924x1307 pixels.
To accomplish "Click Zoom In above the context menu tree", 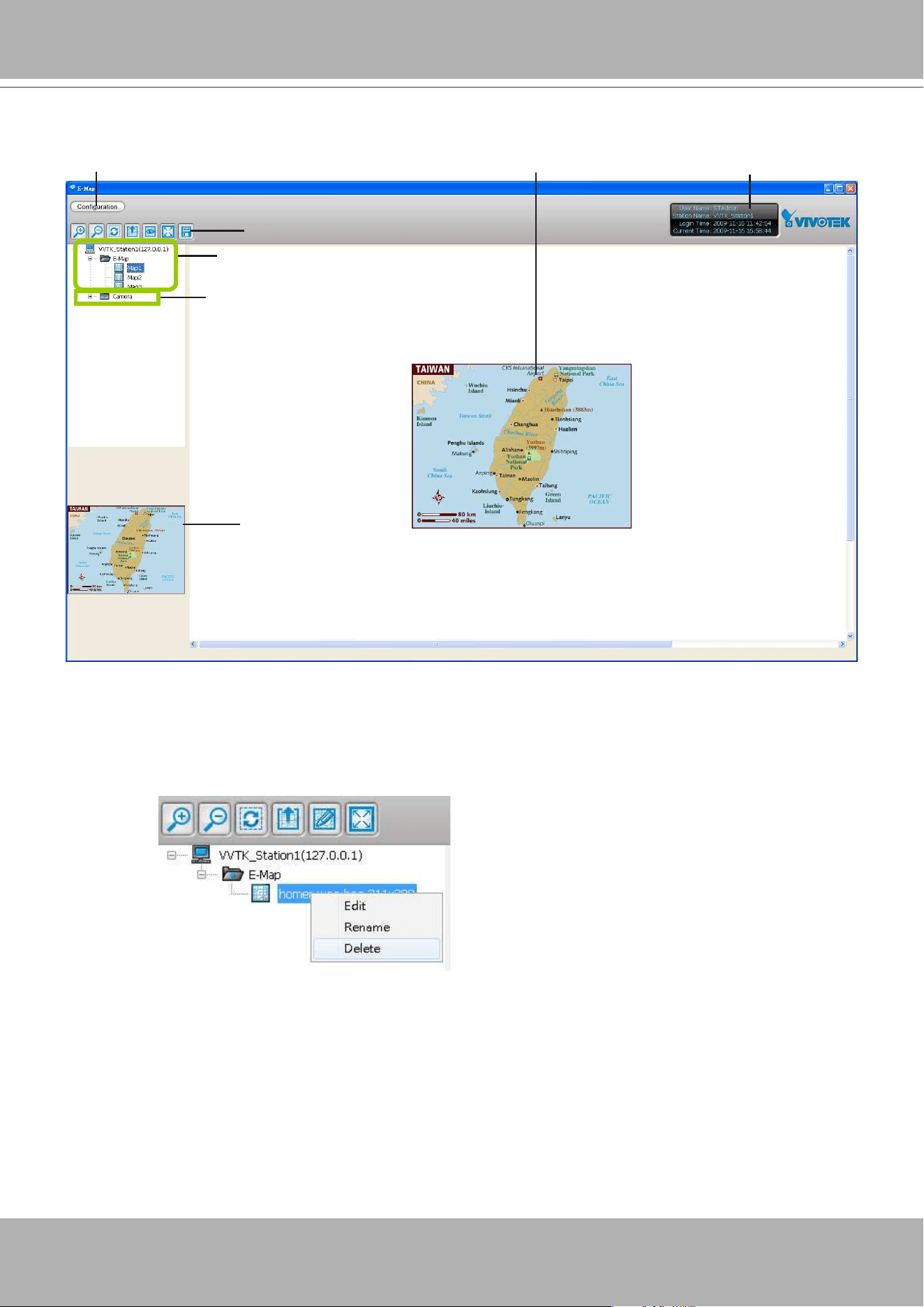I will pyautogui.click(x=179, y=818).
